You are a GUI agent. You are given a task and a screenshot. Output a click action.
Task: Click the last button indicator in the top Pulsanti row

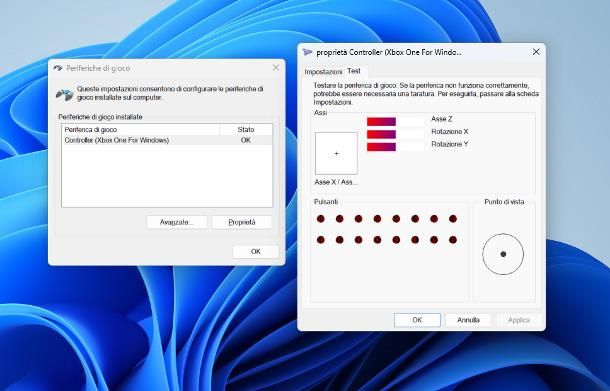click(453, 219)
